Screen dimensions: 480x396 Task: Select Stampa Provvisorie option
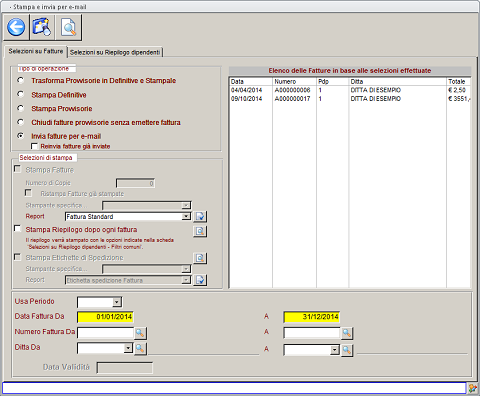click(x=21, y=108)
